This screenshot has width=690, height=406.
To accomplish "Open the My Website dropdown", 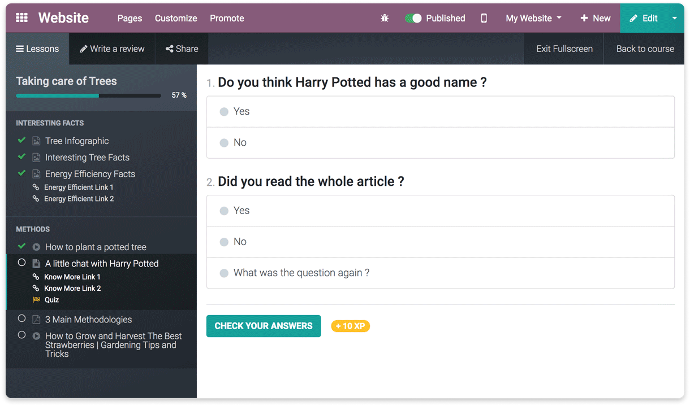I will coord(533,18).
